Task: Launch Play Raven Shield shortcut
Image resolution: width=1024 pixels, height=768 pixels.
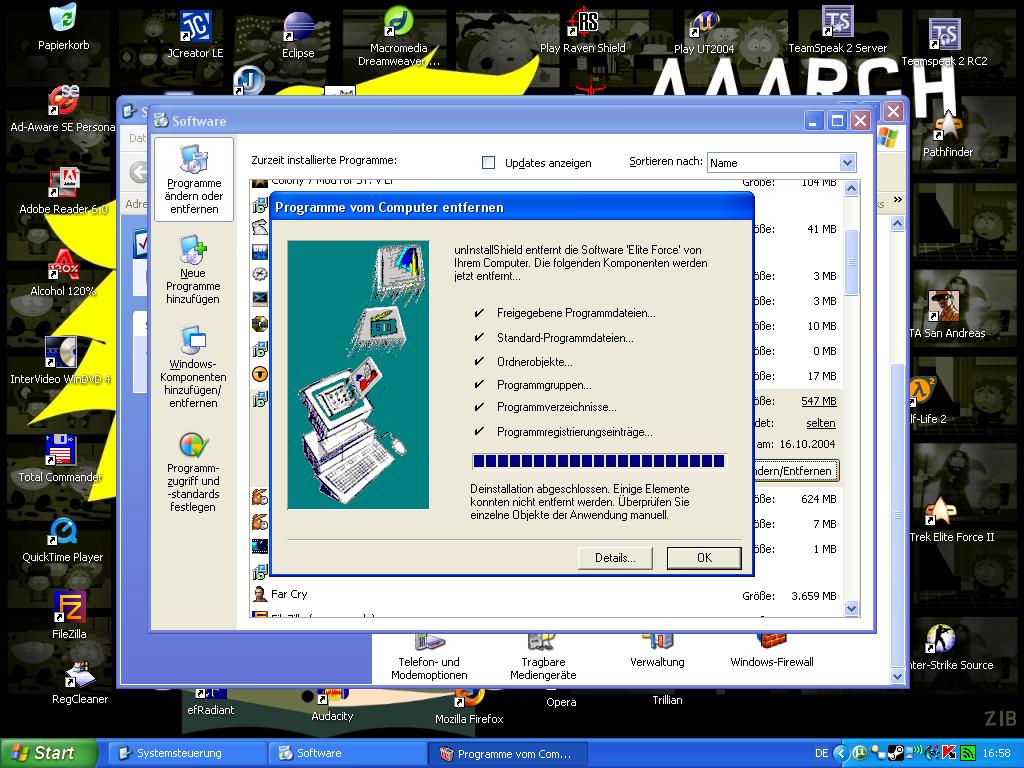Action: point(583,30)
